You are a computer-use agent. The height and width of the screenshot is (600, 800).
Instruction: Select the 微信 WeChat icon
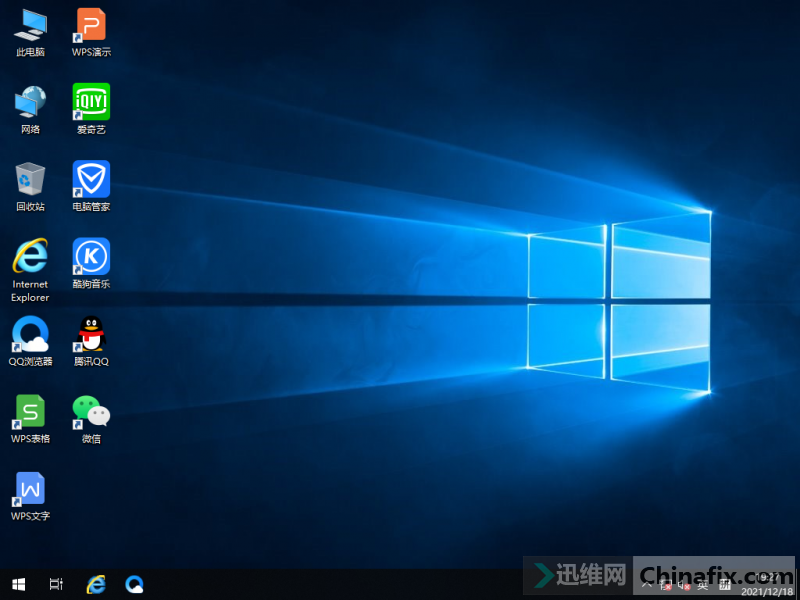(91, 419)
